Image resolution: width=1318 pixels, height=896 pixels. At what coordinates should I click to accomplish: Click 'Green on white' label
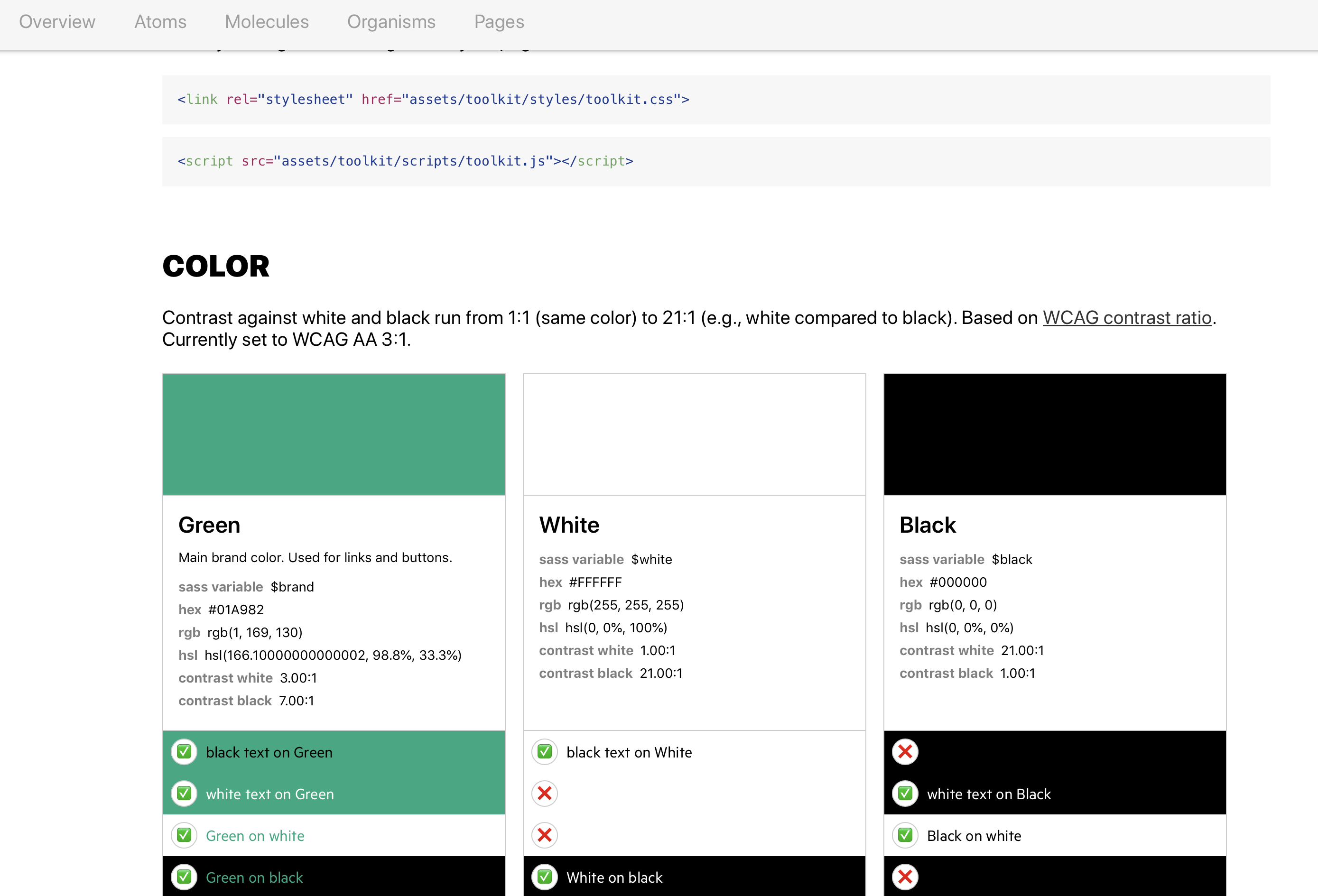tap(255, 836)
